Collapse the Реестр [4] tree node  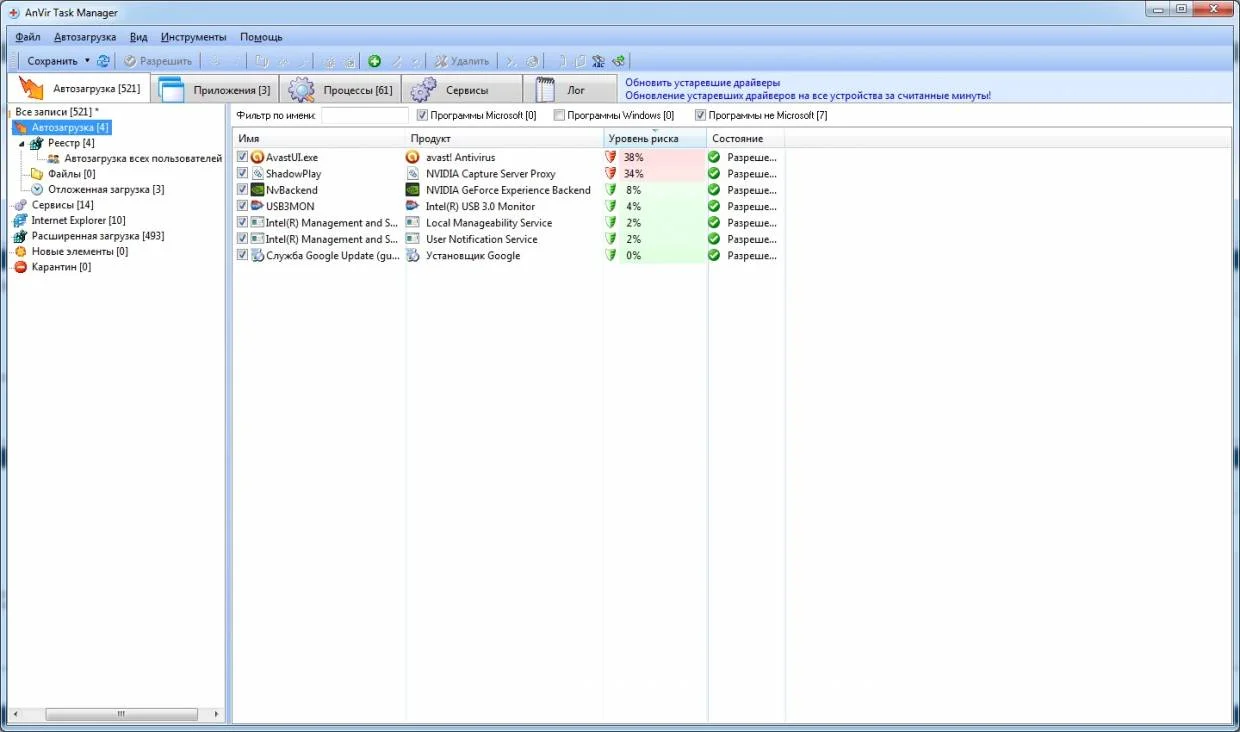point(22,143)
